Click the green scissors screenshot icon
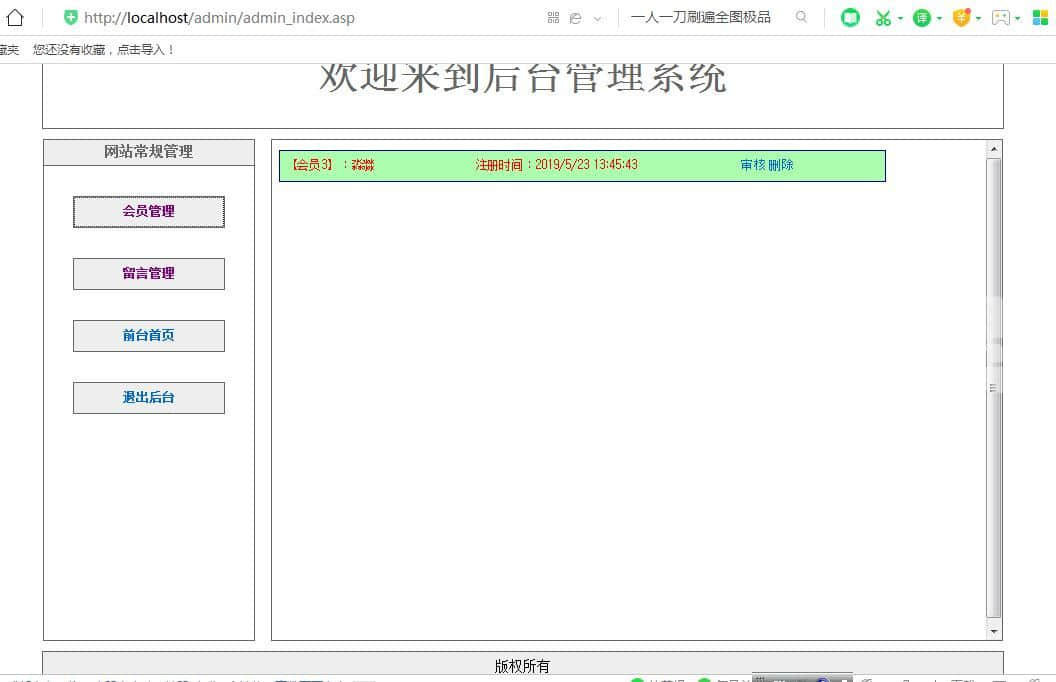1056x682 pixels. pos(882,17)
